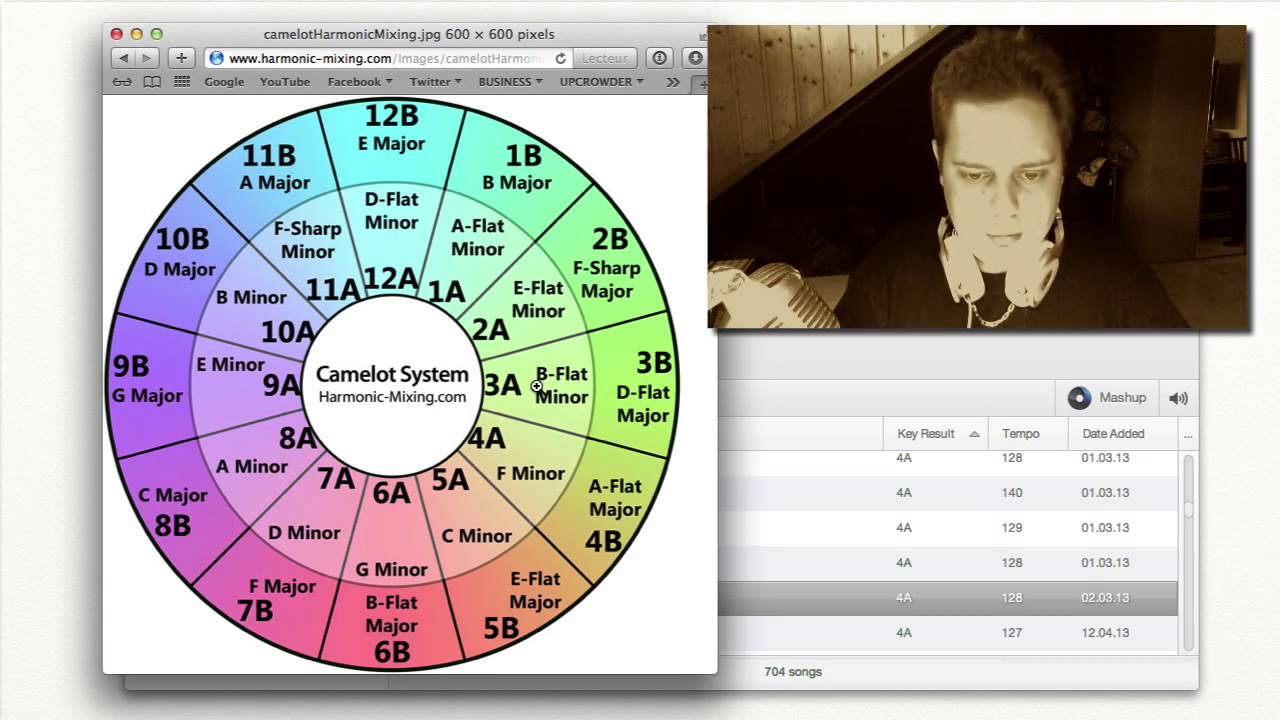Toggle sort arrow on Key Result column
The width and height of the screenshot is (1280, 720).
point(974,434)
